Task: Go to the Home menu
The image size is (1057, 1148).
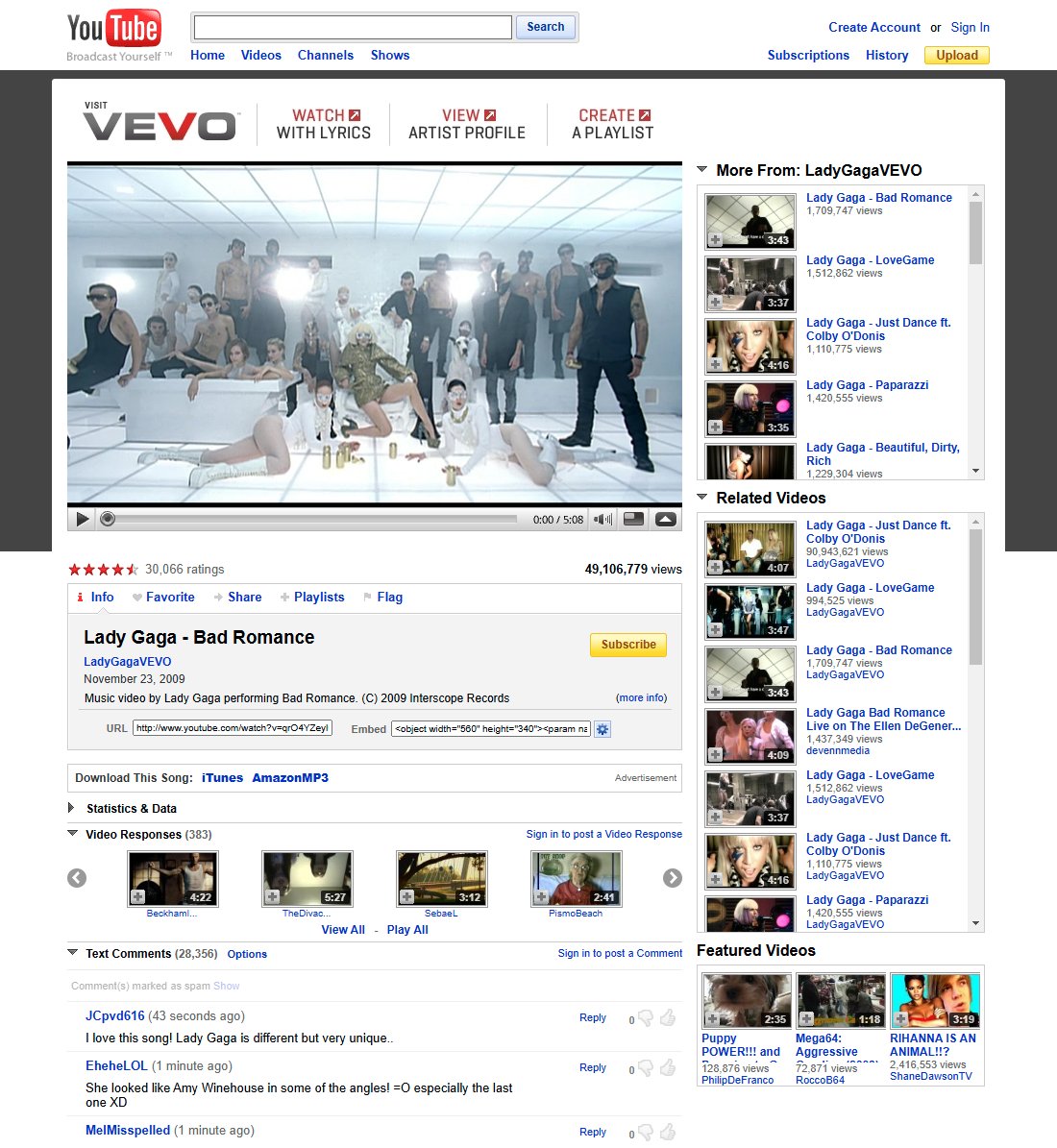Action: click(208, 55)
